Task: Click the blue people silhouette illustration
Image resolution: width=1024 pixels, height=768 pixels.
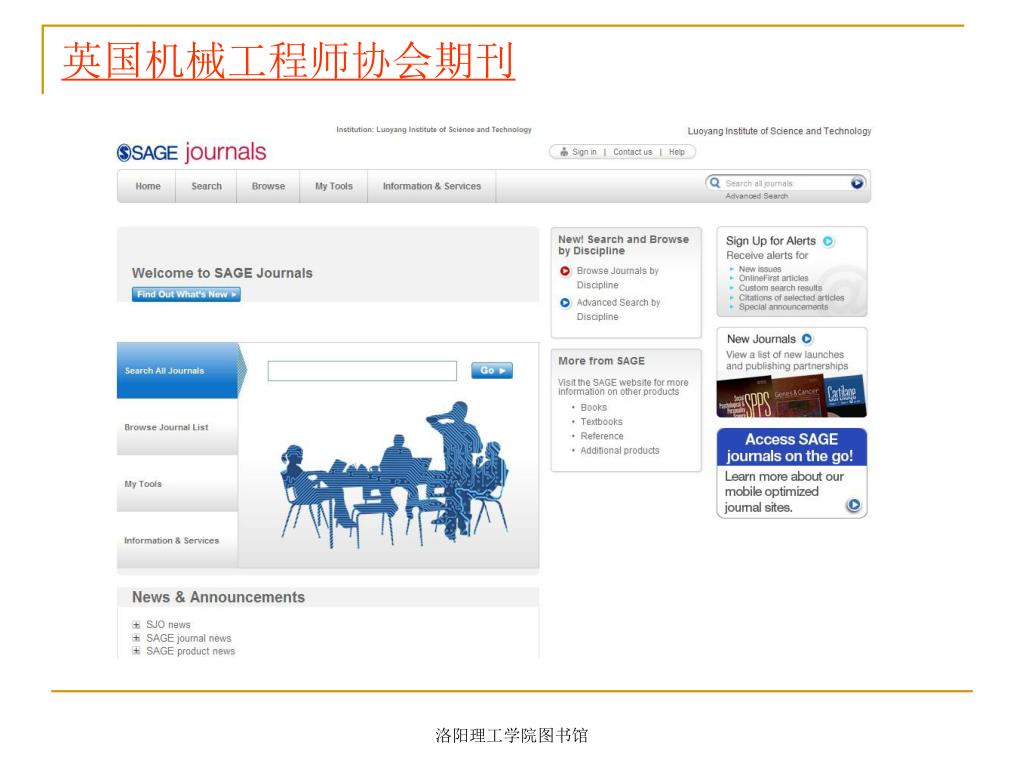Action: (x=394, y=475)
